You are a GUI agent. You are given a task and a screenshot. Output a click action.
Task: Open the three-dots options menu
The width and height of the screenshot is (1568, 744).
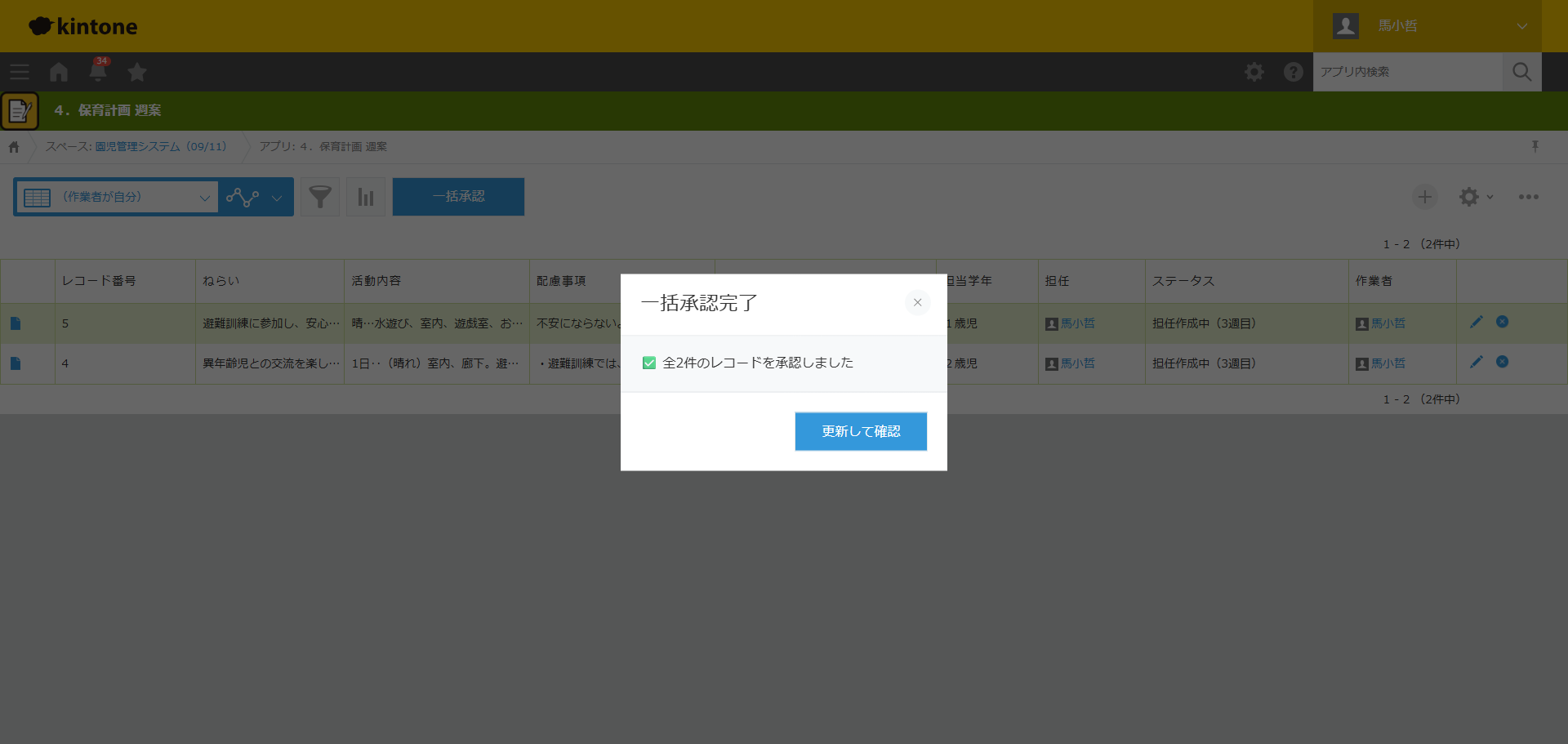[1528, 197]
